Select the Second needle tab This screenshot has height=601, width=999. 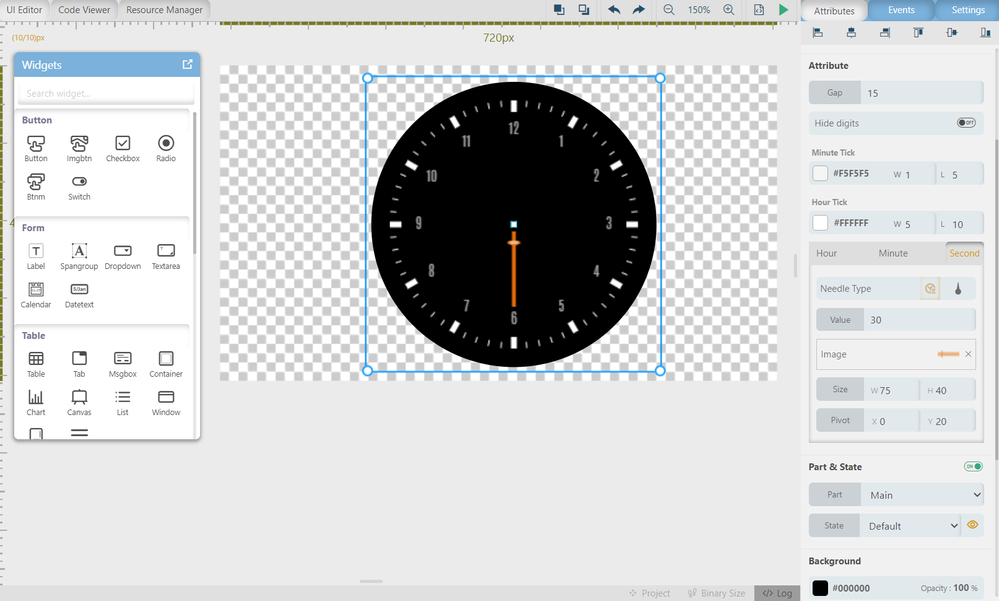click(x=964, y=253)
